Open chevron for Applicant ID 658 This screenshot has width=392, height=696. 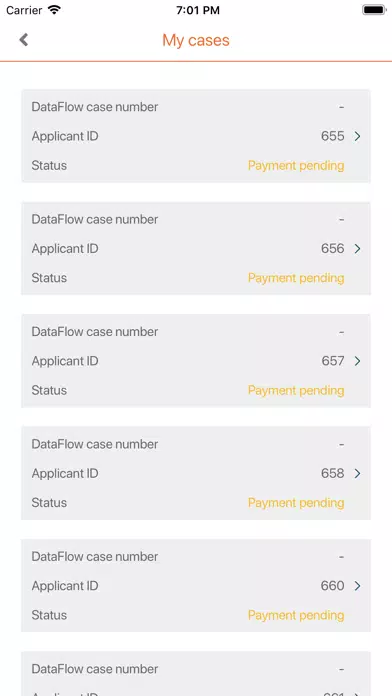pos(357,474)
